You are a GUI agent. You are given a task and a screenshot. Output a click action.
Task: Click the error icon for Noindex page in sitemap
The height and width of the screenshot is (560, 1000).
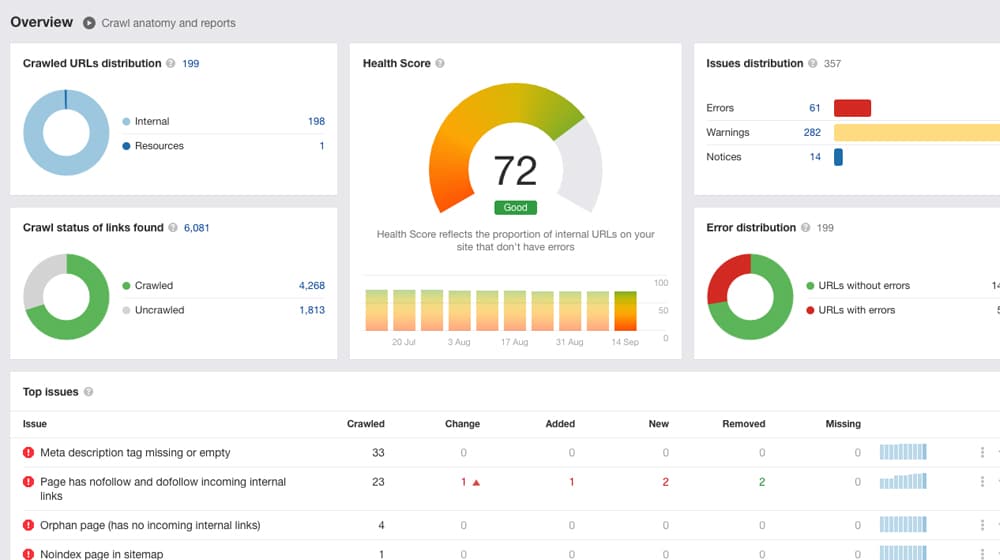click(28, 554)
